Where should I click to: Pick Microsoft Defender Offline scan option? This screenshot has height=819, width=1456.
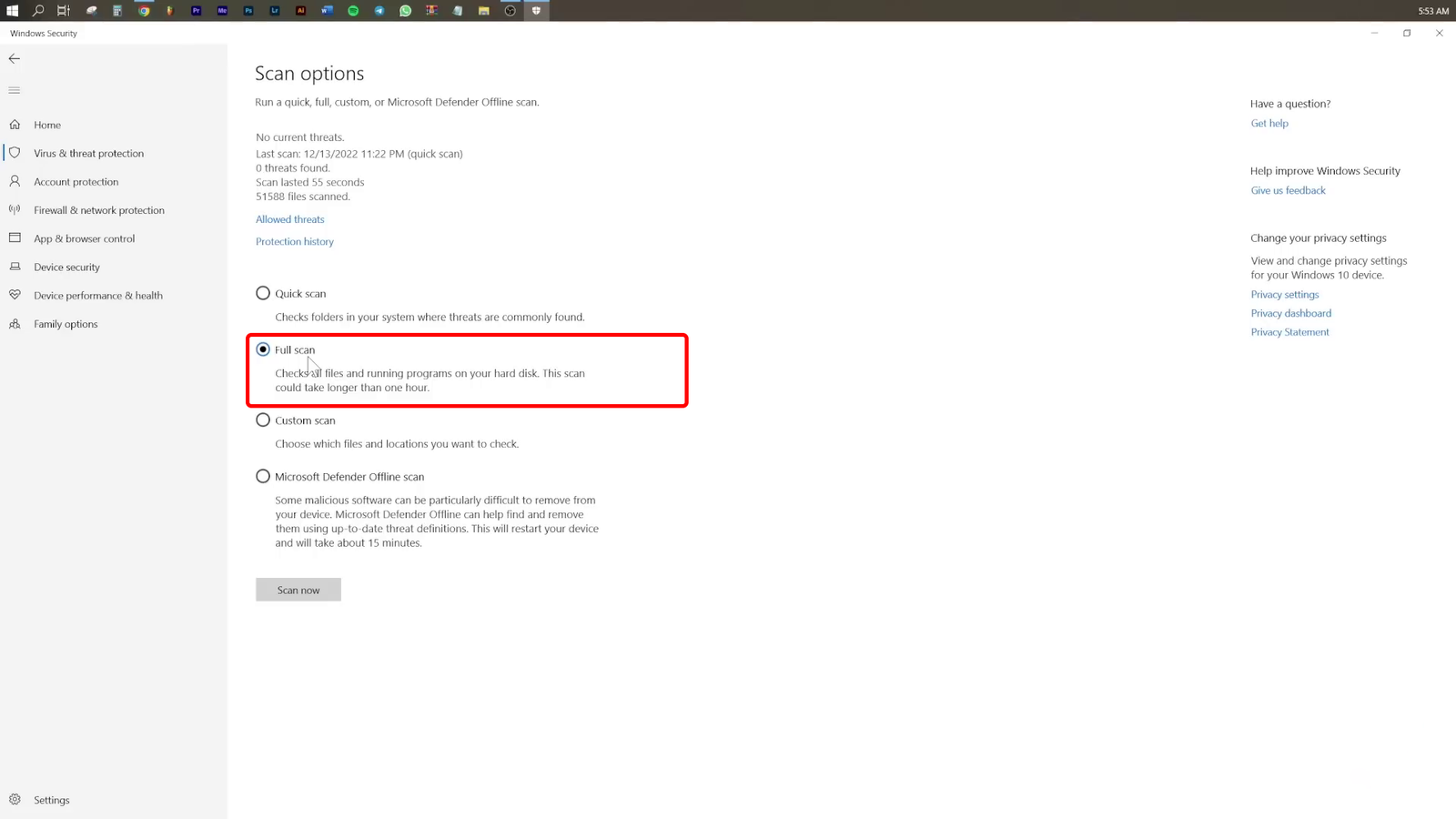(x=263, y=476)
